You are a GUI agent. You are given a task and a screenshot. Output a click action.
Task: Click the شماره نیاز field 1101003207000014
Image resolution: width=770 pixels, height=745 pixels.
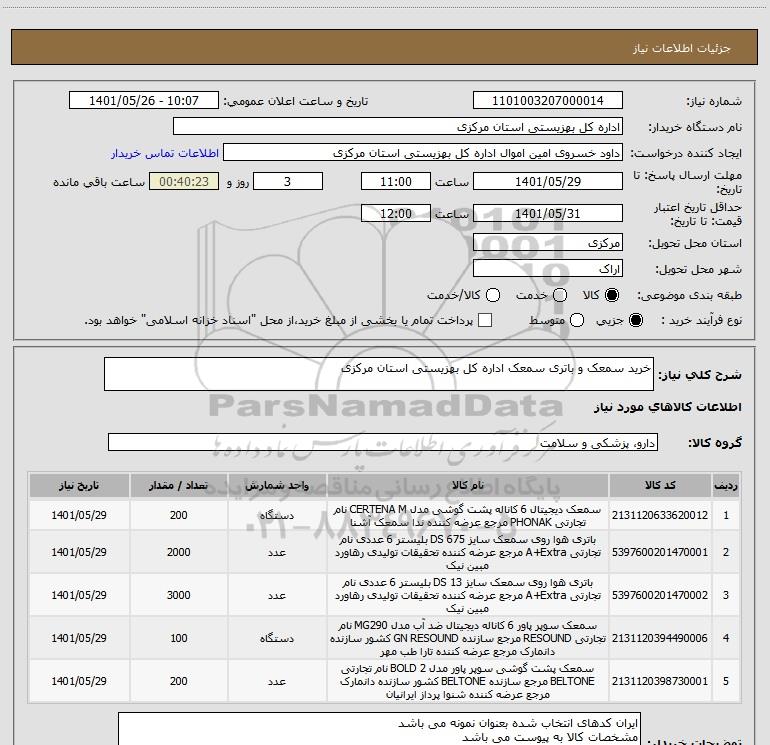(548, 101)
